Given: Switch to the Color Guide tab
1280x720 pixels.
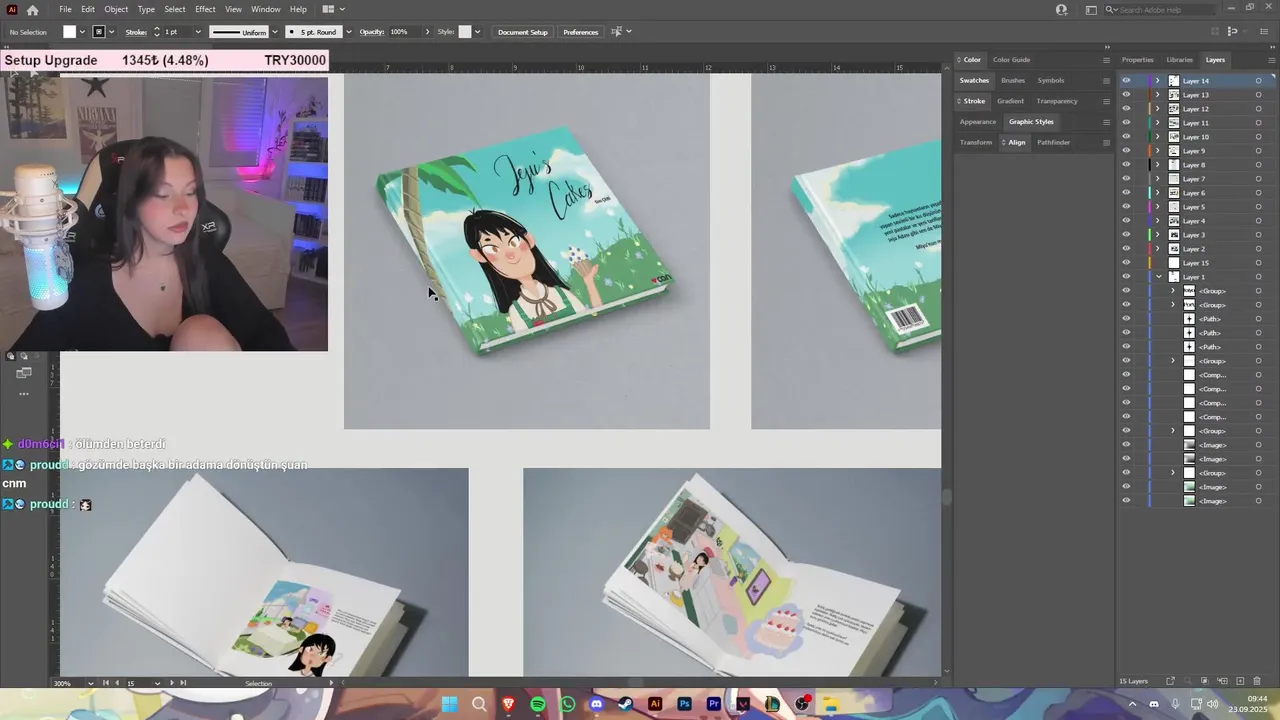Looking at the screenshot, I should 1011,60.
